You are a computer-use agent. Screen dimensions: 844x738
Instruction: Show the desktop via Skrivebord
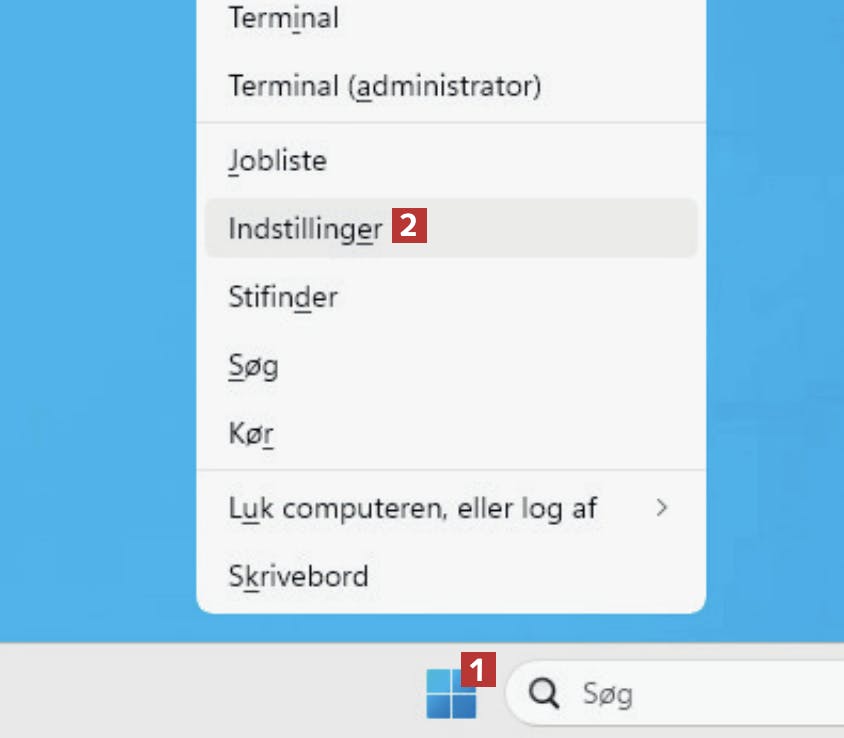(x=298, y=577)
